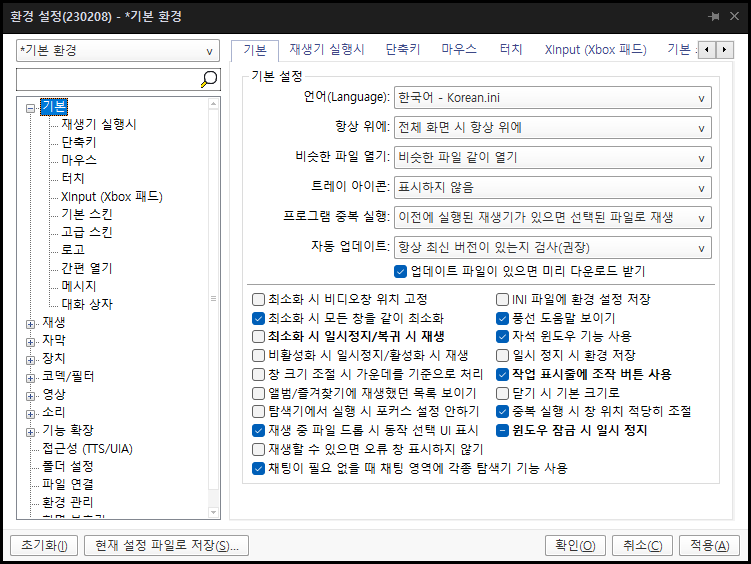Screen dimensions: 751x564
Task: Select 기본 스킨 in the tree
Action: click(87, 214)
